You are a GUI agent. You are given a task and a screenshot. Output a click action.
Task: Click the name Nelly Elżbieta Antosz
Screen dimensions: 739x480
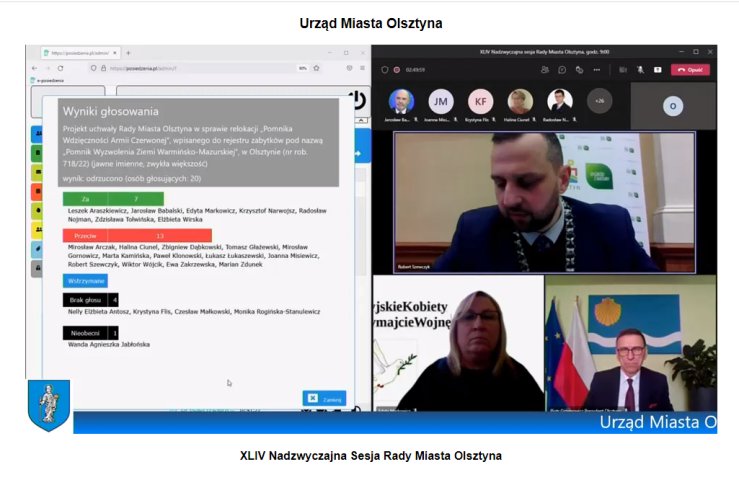coord(99,312)
